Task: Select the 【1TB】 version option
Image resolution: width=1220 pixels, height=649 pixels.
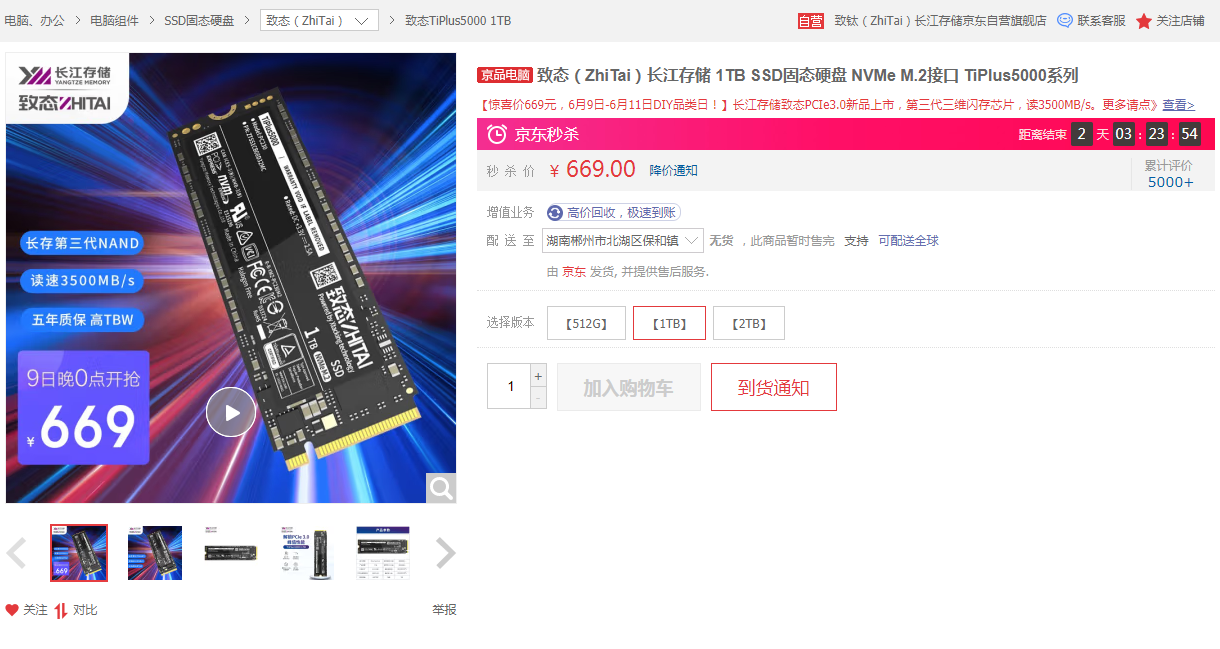Action: pyautogui.click(x=669, y=323)
